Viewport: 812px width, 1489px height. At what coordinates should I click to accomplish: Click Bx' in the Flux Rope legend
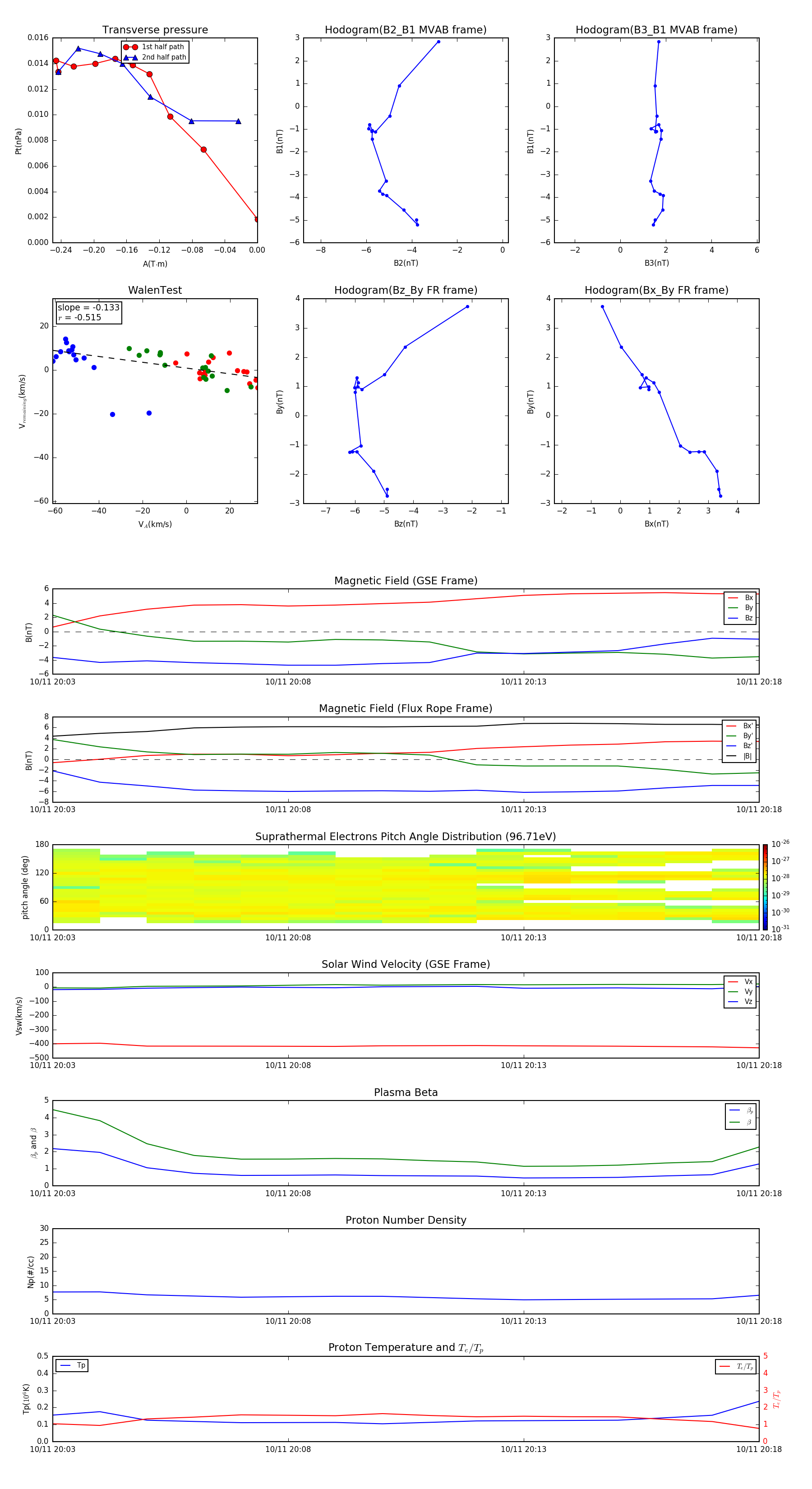pos(748,726)
